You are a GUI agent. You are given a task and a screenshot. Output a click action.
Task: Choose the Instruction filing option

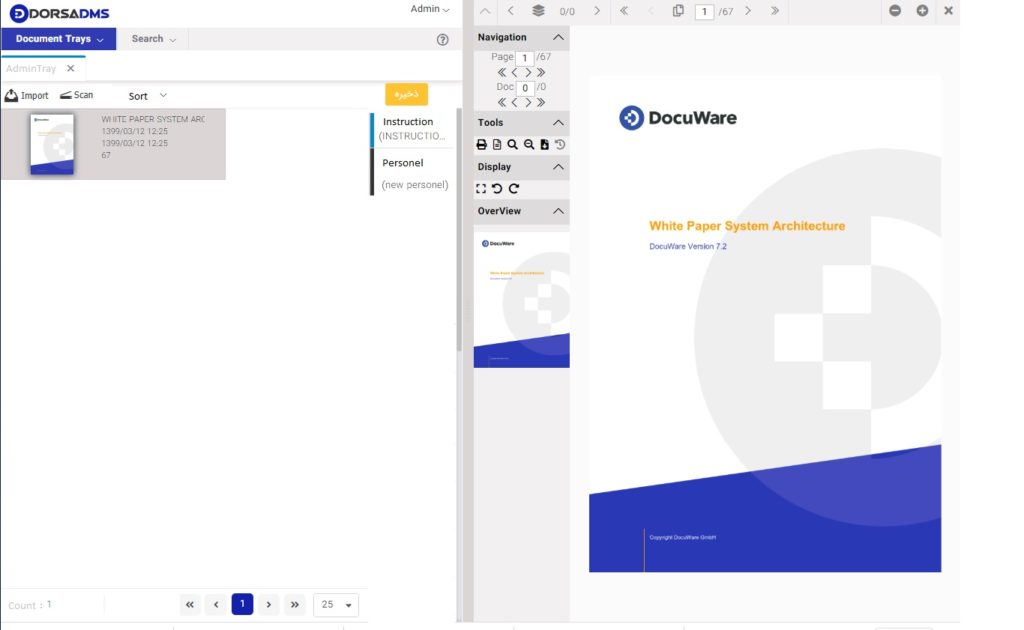(411, 129)
